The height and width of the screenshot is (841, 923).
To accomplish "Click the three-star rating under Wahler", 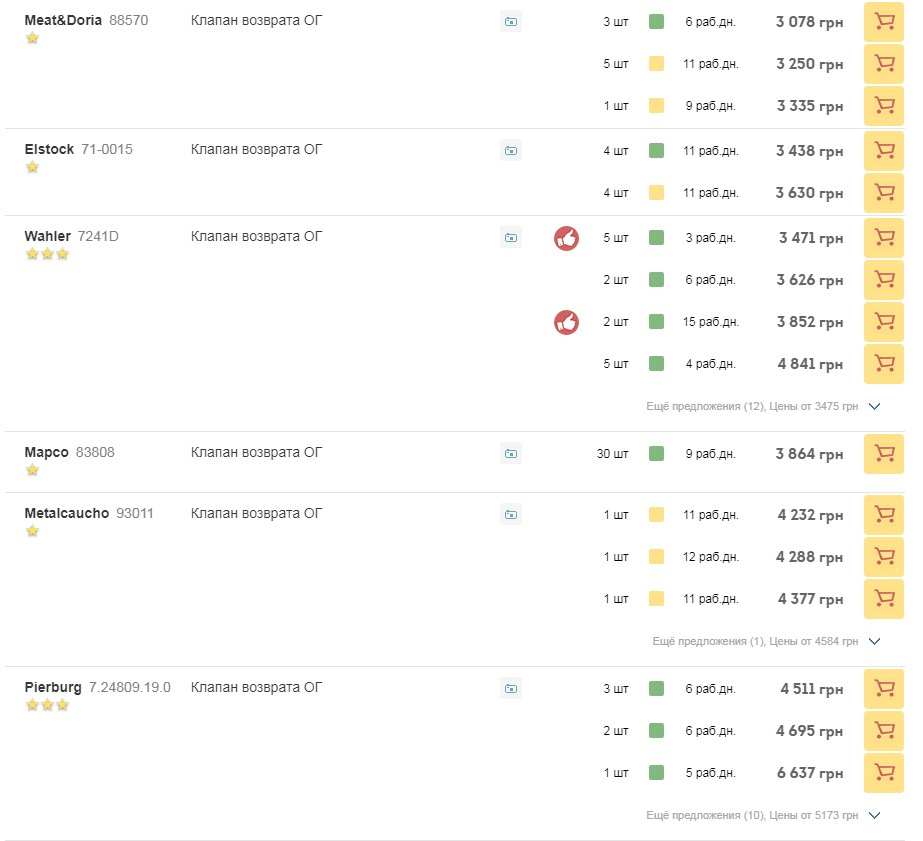I will [x=47, y=254].
